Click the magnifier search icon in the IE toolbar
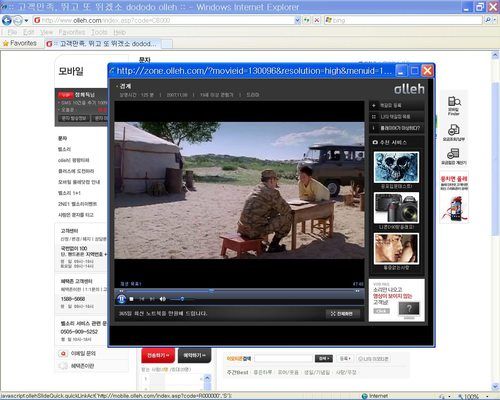Viewport: 500px width, 400px height. click(x=488, y=20)
